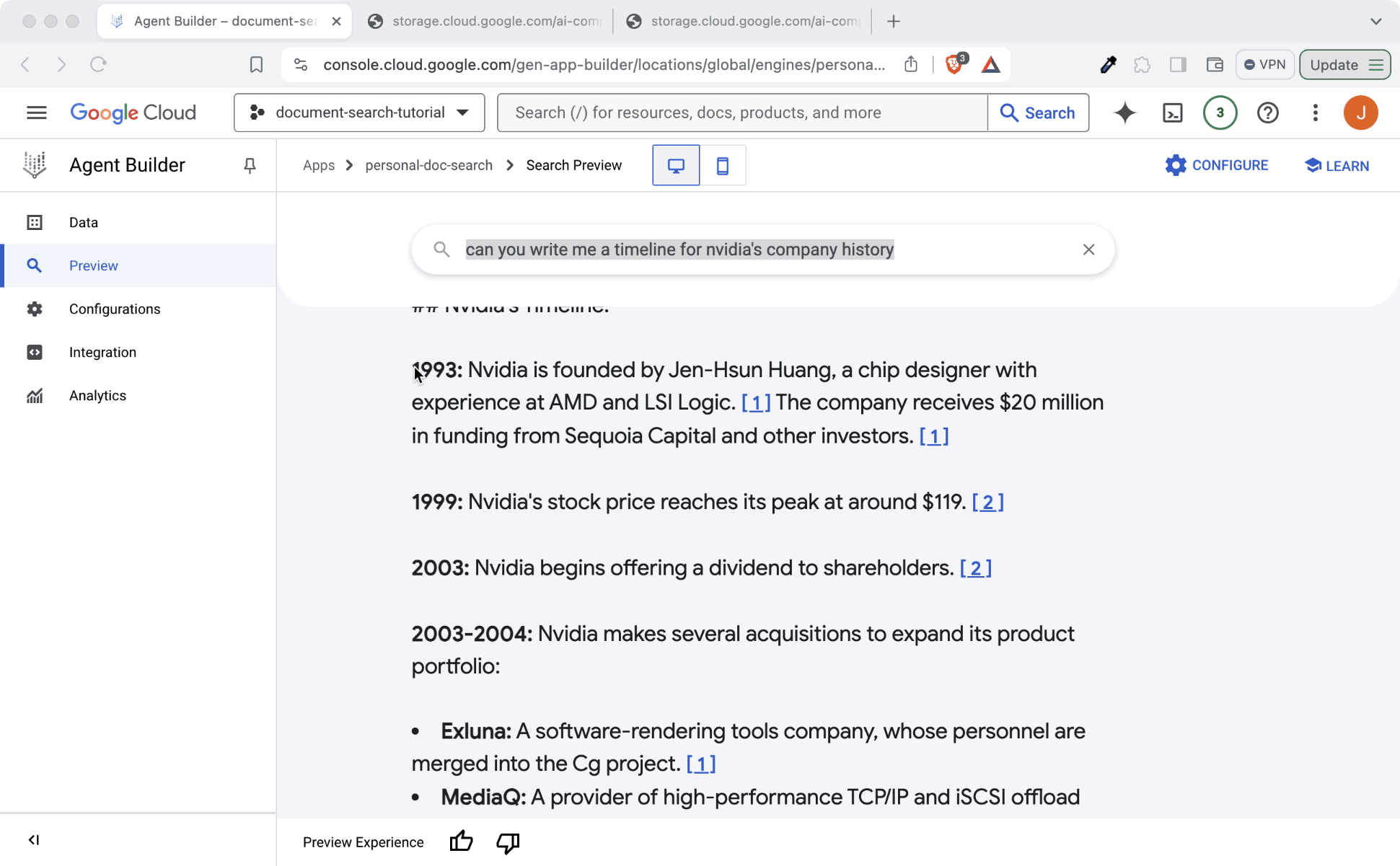Pin the Agent Builder product
The height and width of the screenshot is (866, 1400).
pos(250,166)
